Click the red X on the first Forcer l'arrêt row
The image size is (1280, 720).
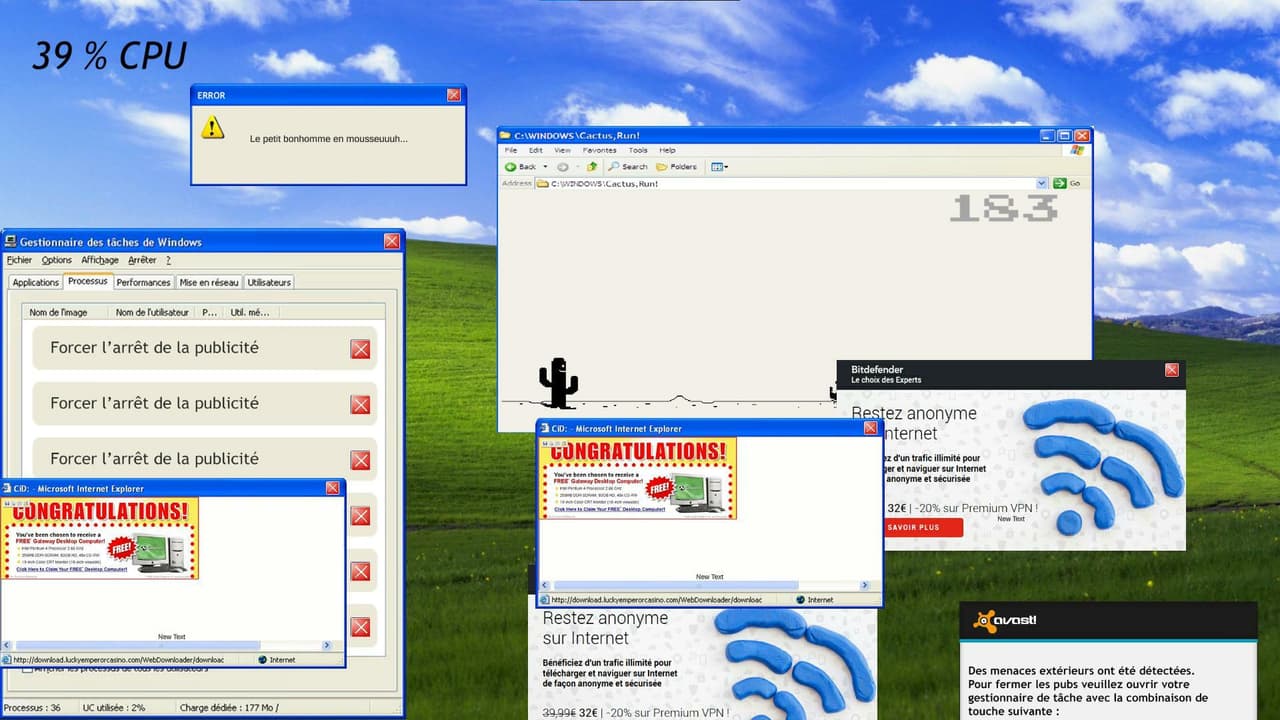360,349
